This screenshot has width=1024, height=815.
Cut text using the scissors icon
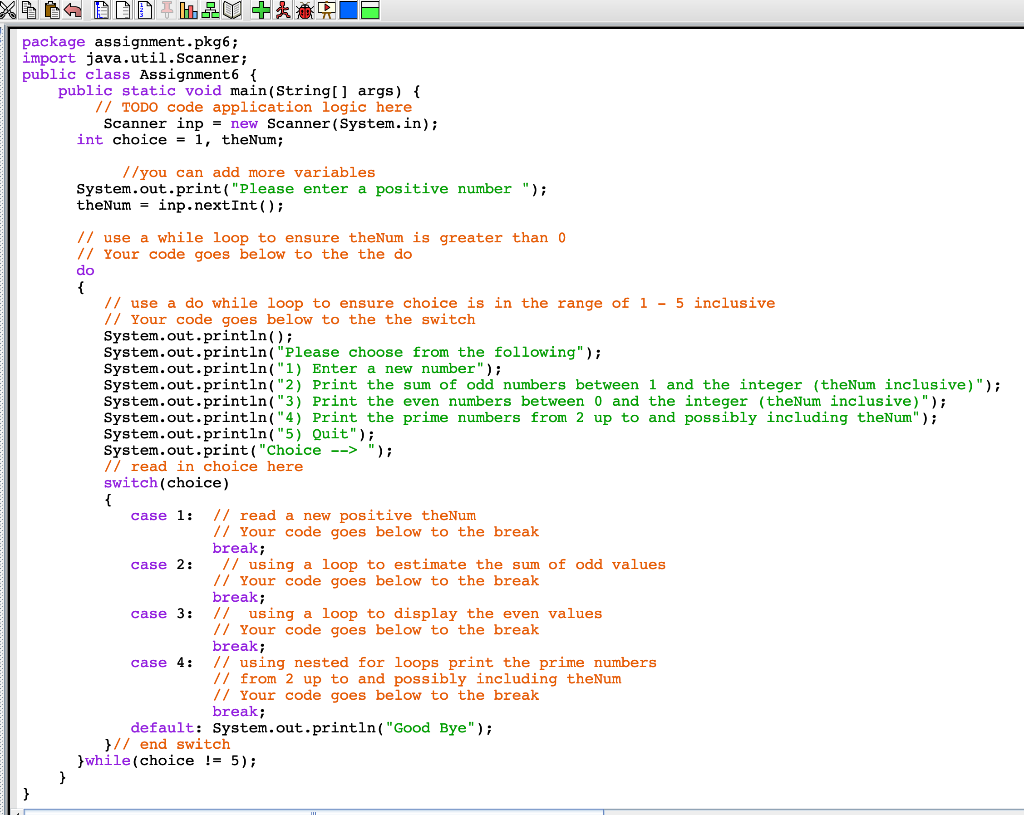click(x=10, y=10)
